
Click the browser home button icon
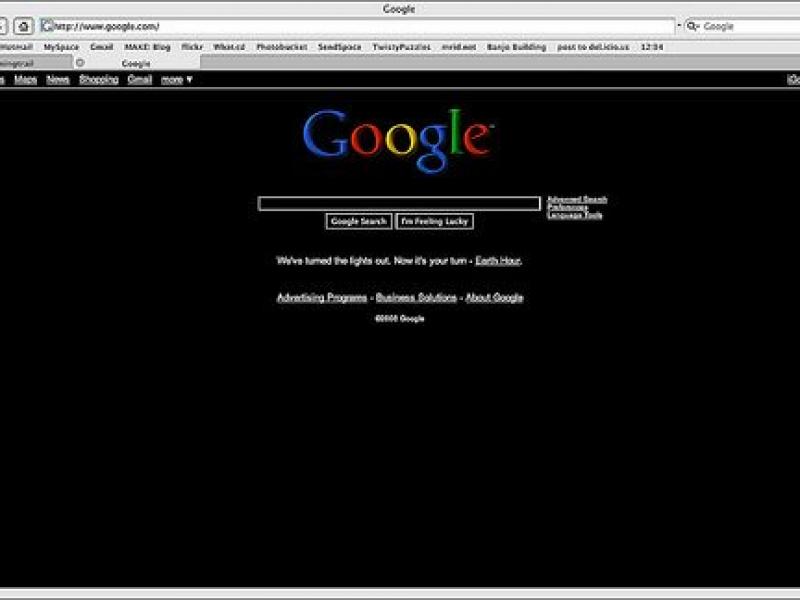[x=23, y=26]
